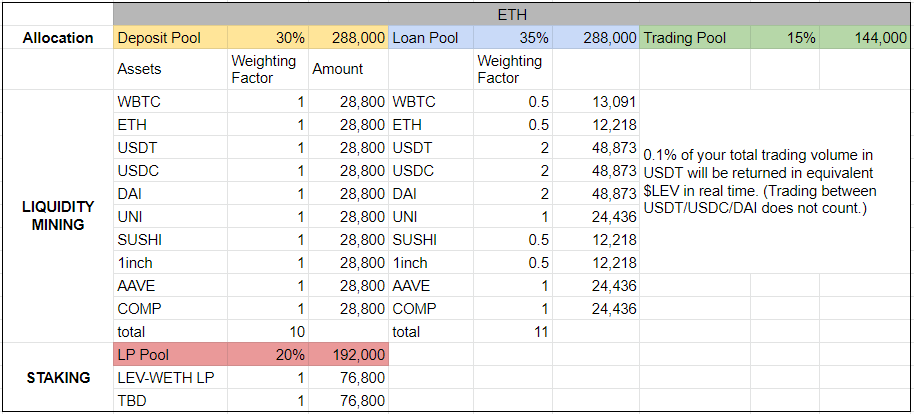Click the yellow Deposit Pool cell
The image size is (914, 414).
(170, 38)
